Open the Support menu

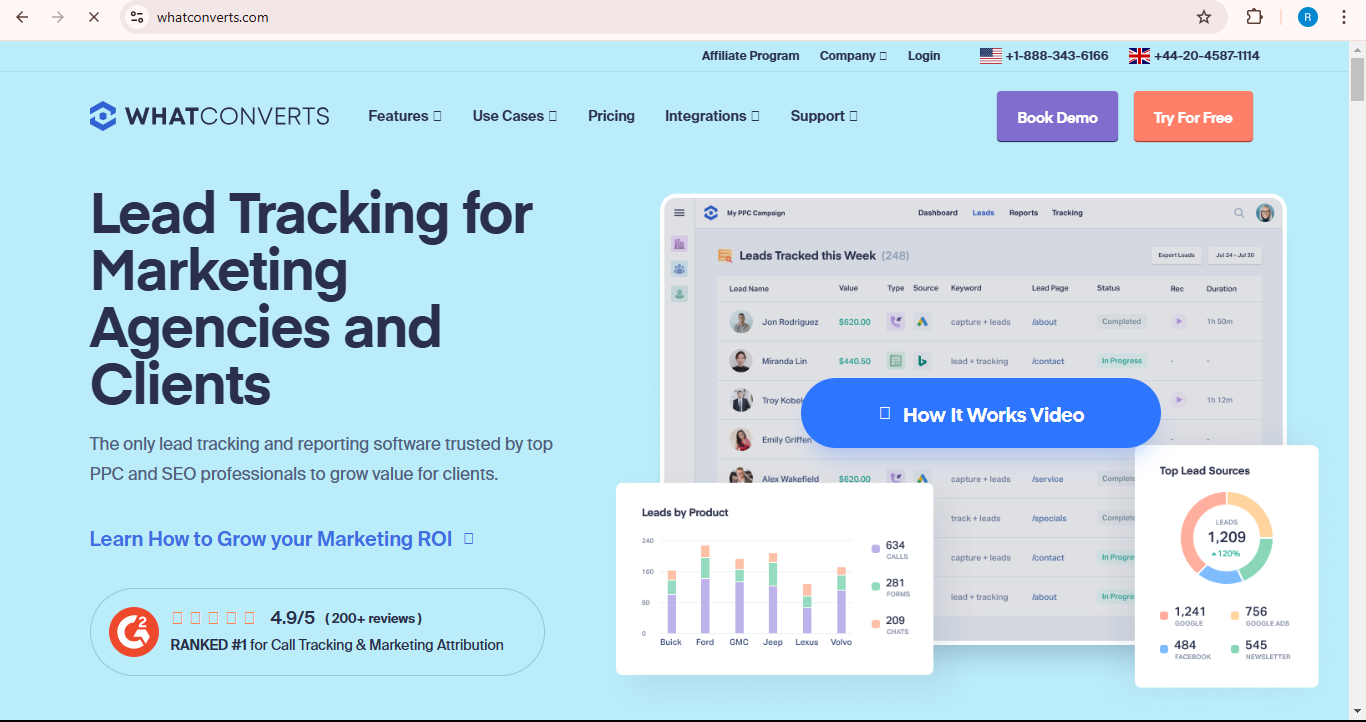[823, 116]
